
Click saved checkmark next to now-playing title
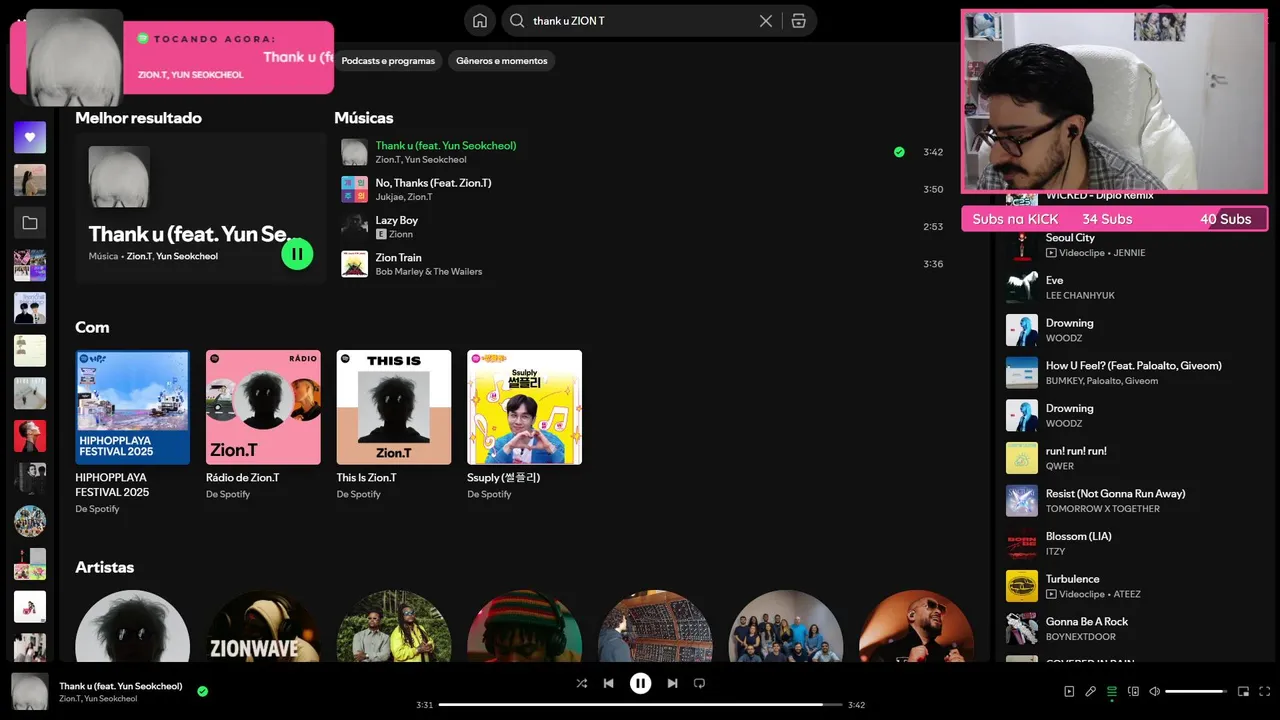(x=203, y=691)
